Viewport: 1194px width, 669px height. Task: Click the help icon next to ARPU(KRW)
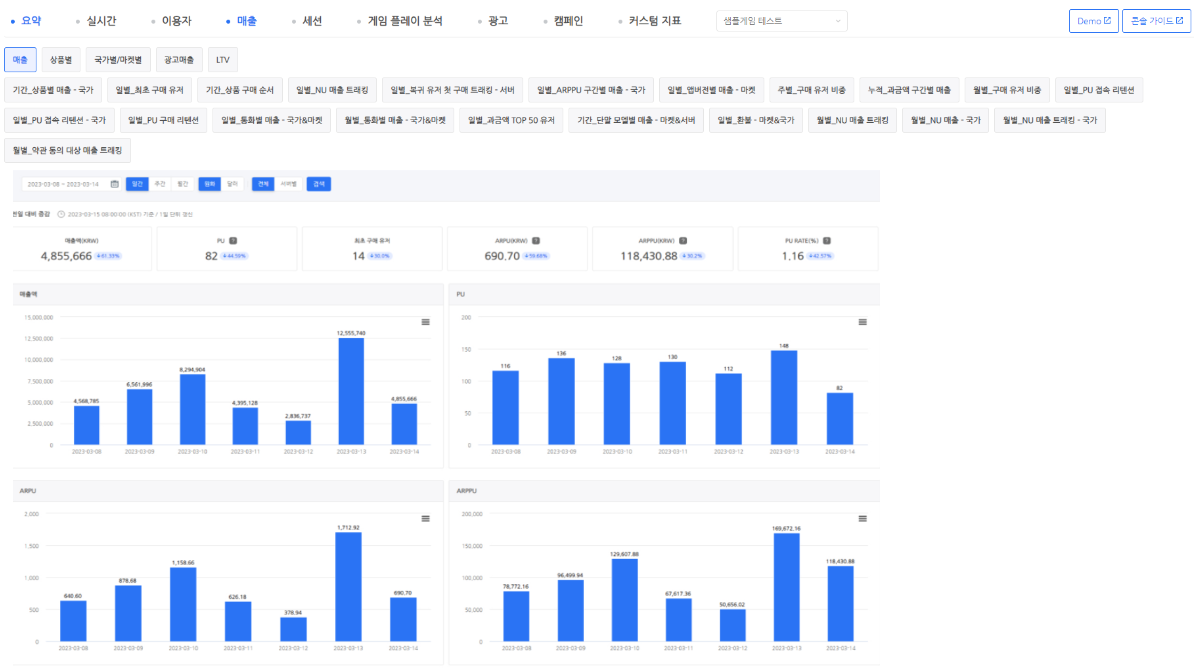(536, 241)
